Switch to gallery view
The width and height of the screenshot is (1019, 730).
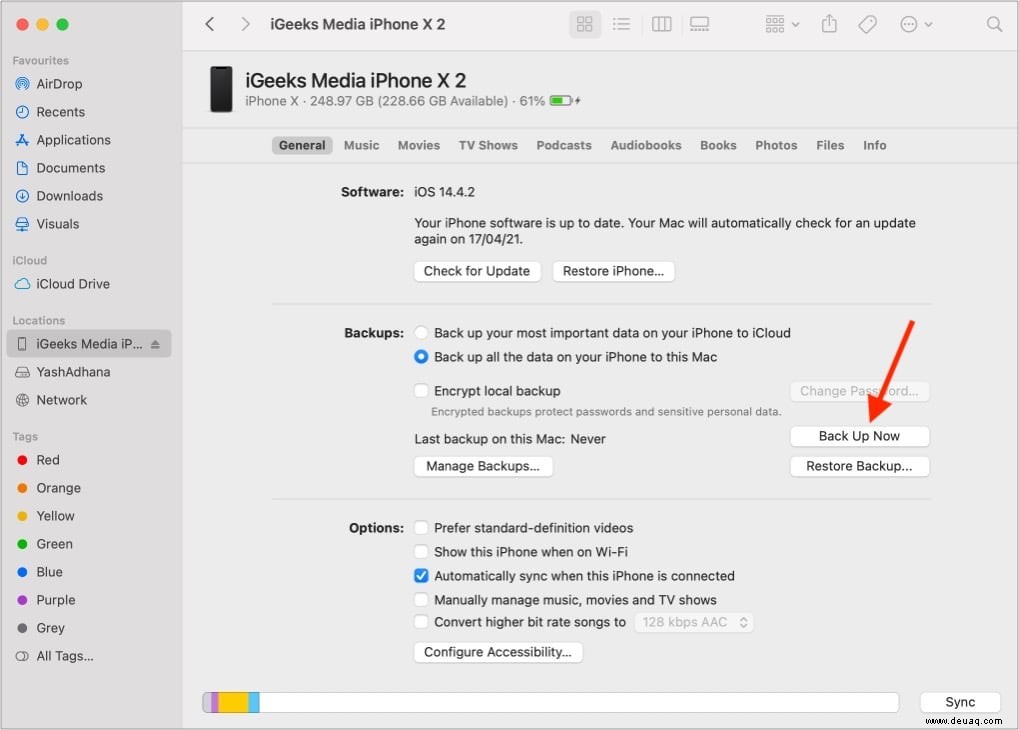point(699,24)
